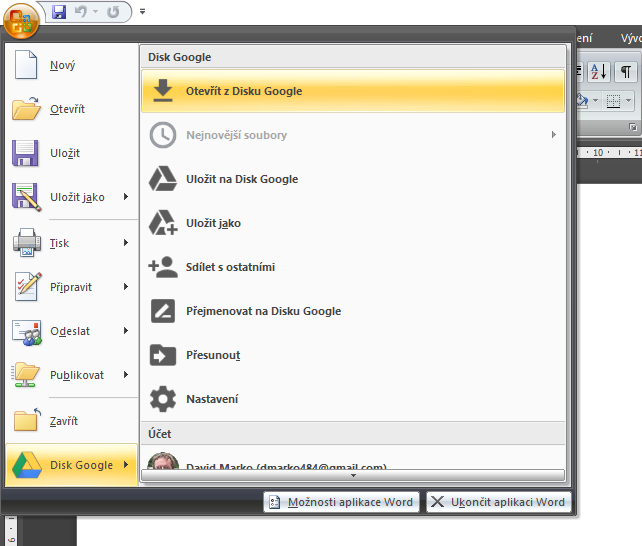Image resolution: width=642 pixels, height=546 pixels.
Task: Click the pencil rename icon
Action: click(163, 311)
